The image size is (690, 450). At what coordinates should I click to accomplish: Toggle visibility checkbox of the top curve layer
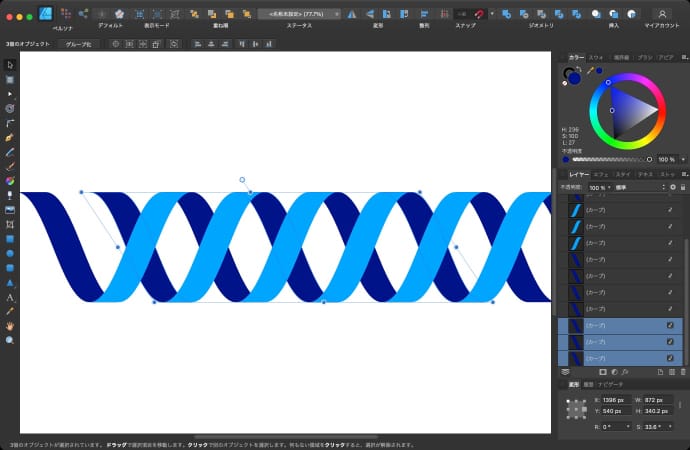(669, 211)
